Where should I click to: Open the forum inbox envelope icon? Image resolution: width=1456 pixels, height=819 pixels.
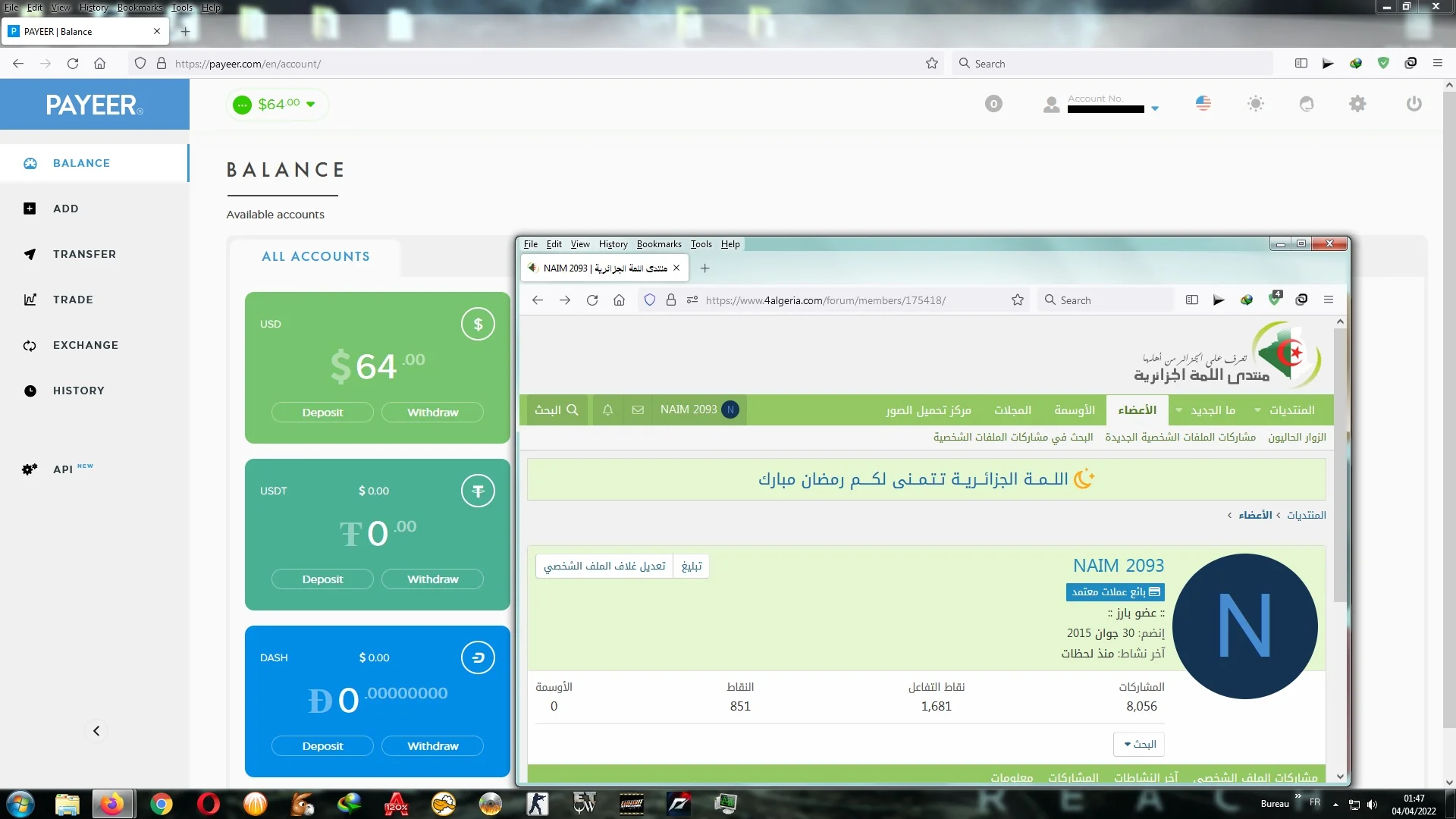pos(638,409)
